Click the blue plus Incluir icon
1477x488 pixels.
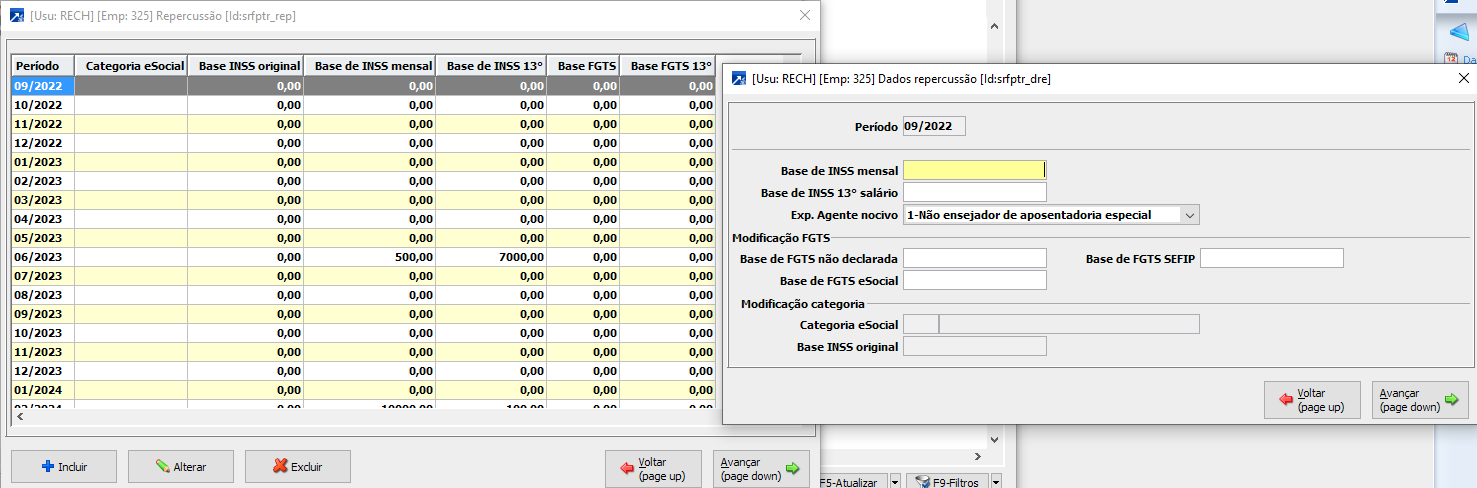(x=47, y=466)
